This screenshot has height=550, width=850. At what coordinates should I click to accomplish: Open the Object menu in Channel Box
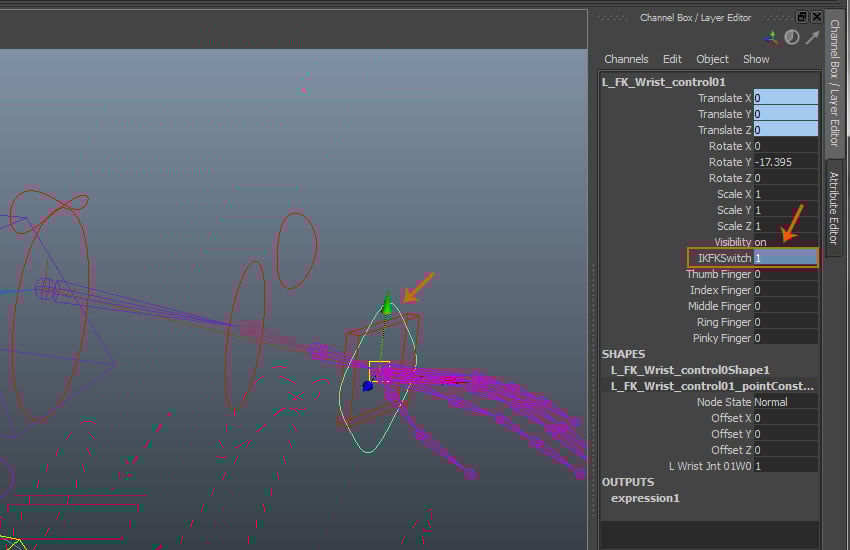tap(712, 59)
